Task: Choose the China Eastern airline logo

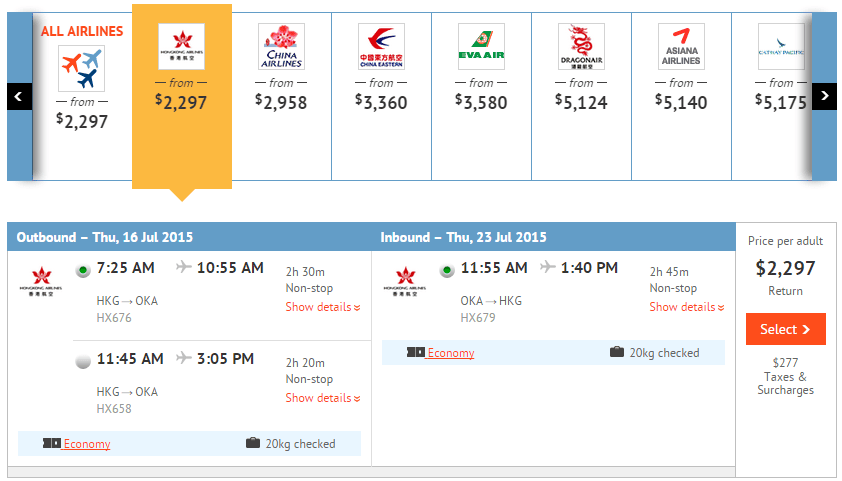Action: point(381,47)
